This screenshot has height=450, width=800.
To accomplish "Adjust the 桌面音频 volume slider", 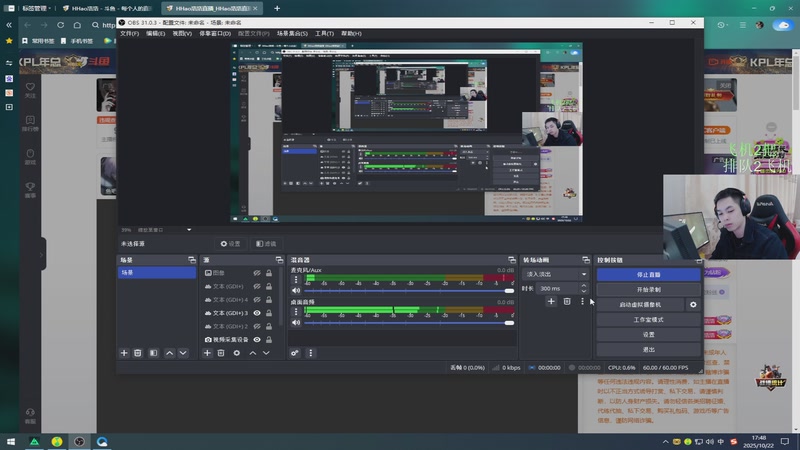I will [409, 323].
